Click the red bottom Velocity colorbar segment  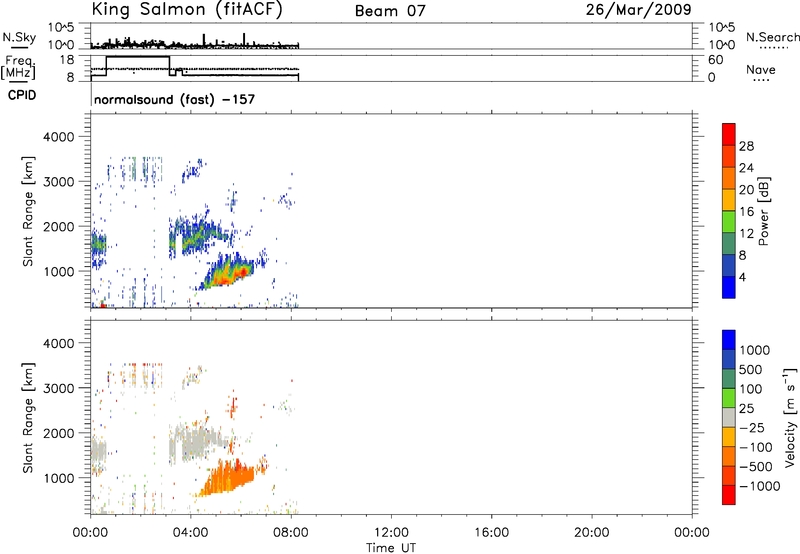point(729,495)
